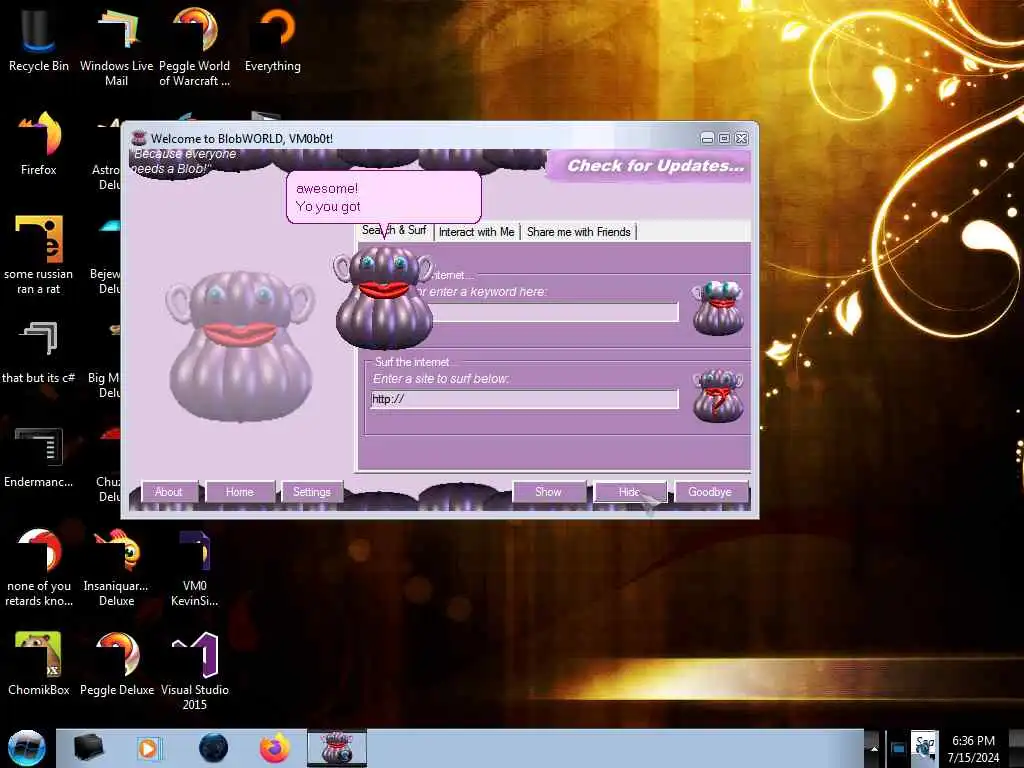Click the About button
1024x768 pixels.
click(168, 492)
